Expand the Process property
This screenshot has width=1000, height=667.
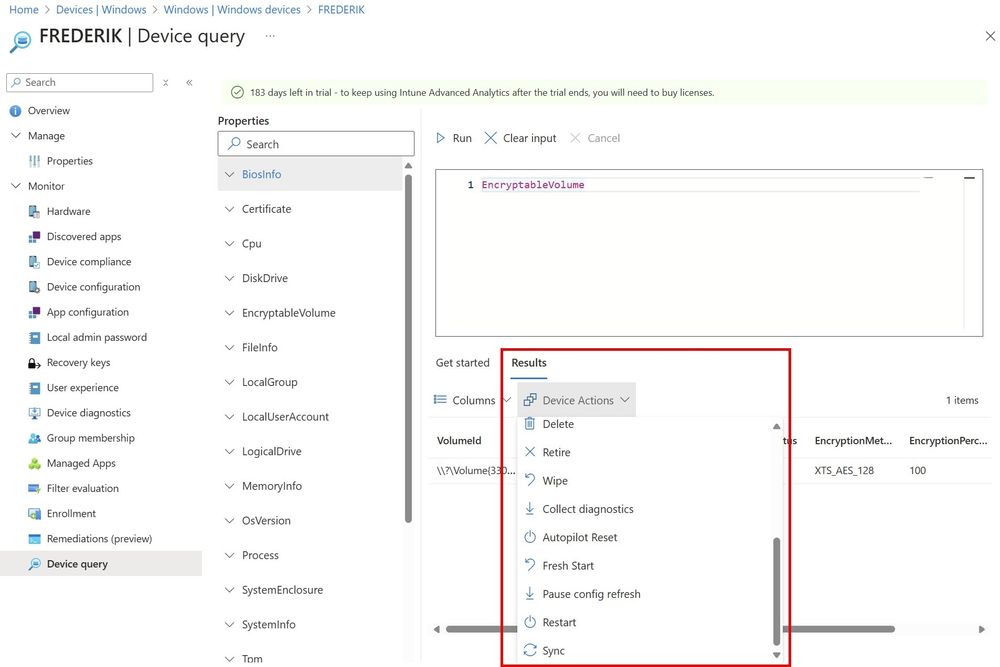tap(230, 555)
